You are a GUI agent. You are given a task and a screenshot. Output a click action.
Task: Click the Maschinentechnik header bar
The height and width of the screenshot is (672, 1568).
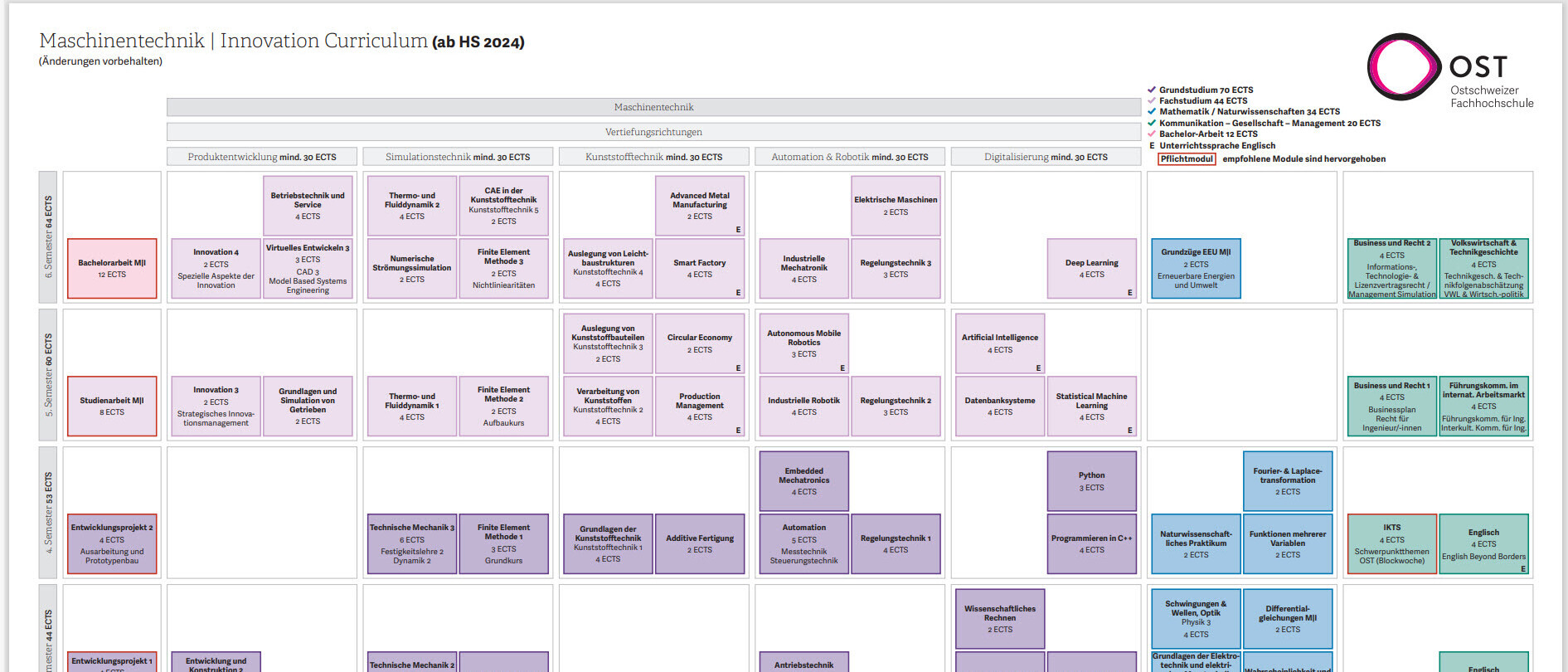click(653, 107)
